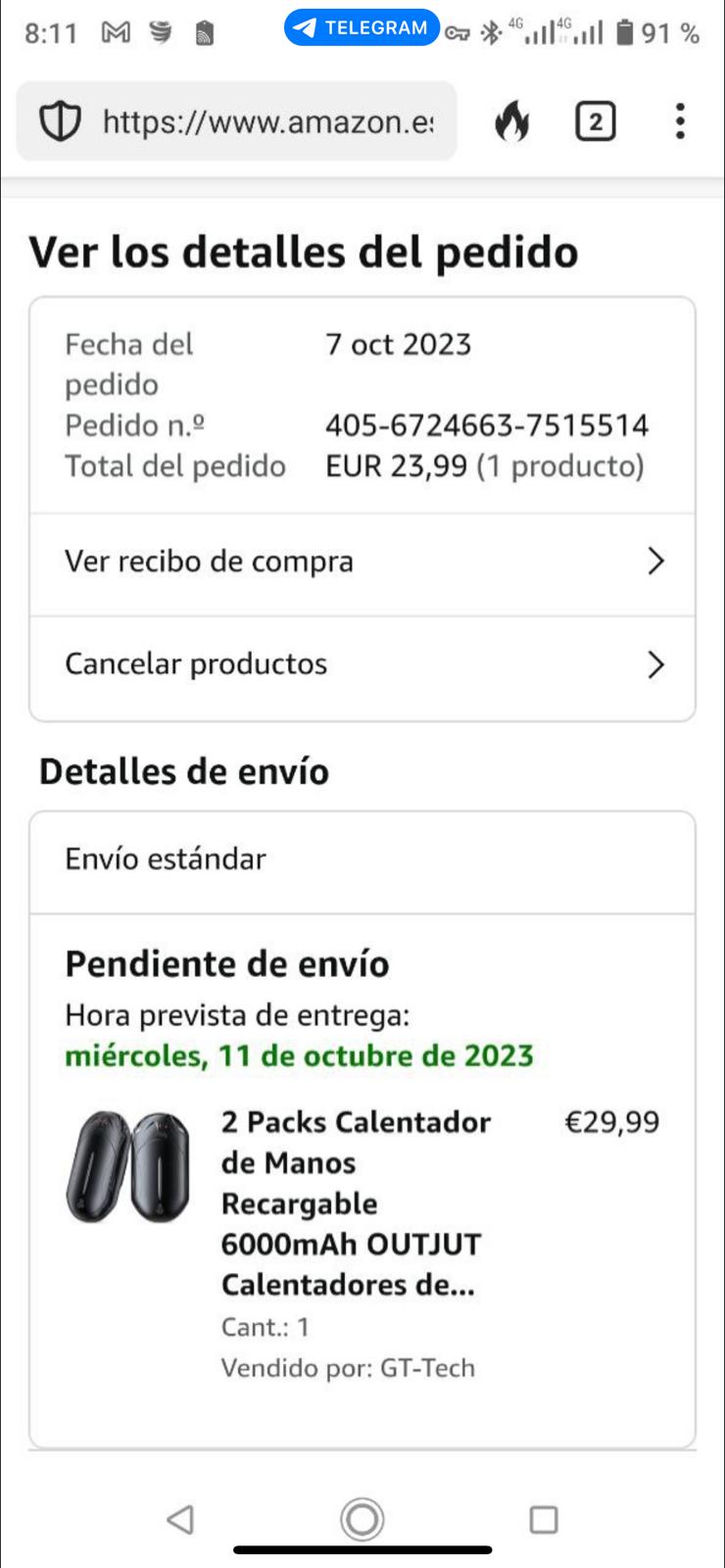725x1568 pixels.
Task: Select Cancelar productos option
Action: tap(196, 664)
